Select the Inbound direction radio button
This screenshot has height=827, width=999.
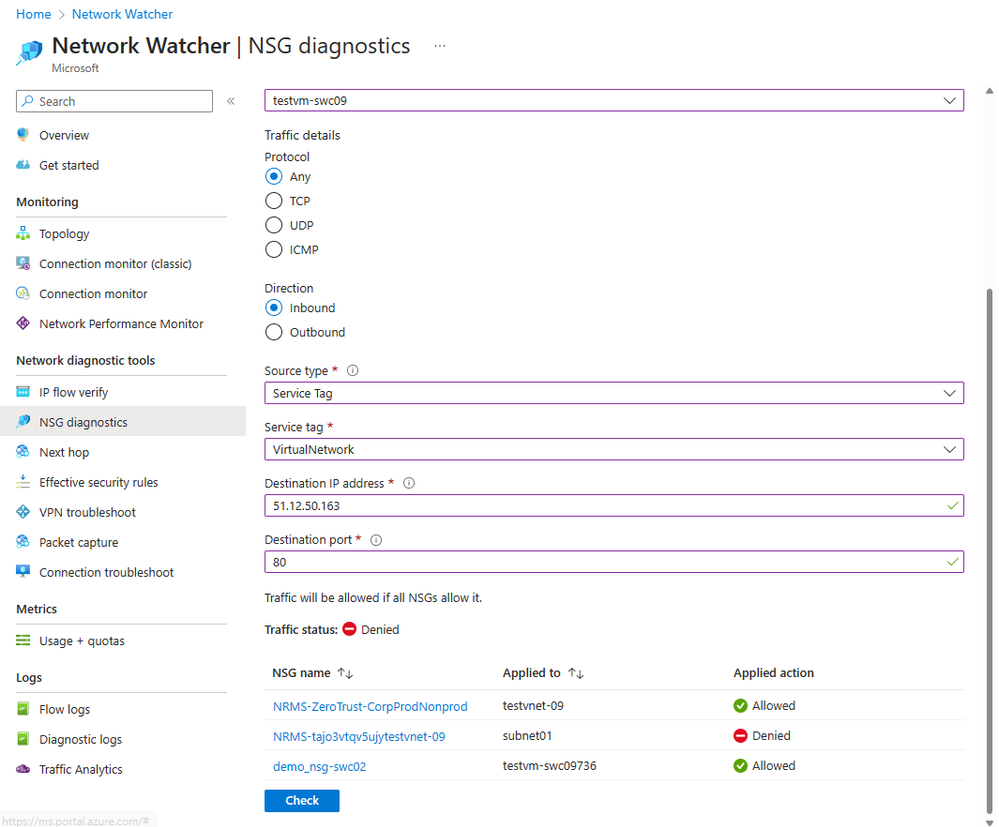point(274,308)
